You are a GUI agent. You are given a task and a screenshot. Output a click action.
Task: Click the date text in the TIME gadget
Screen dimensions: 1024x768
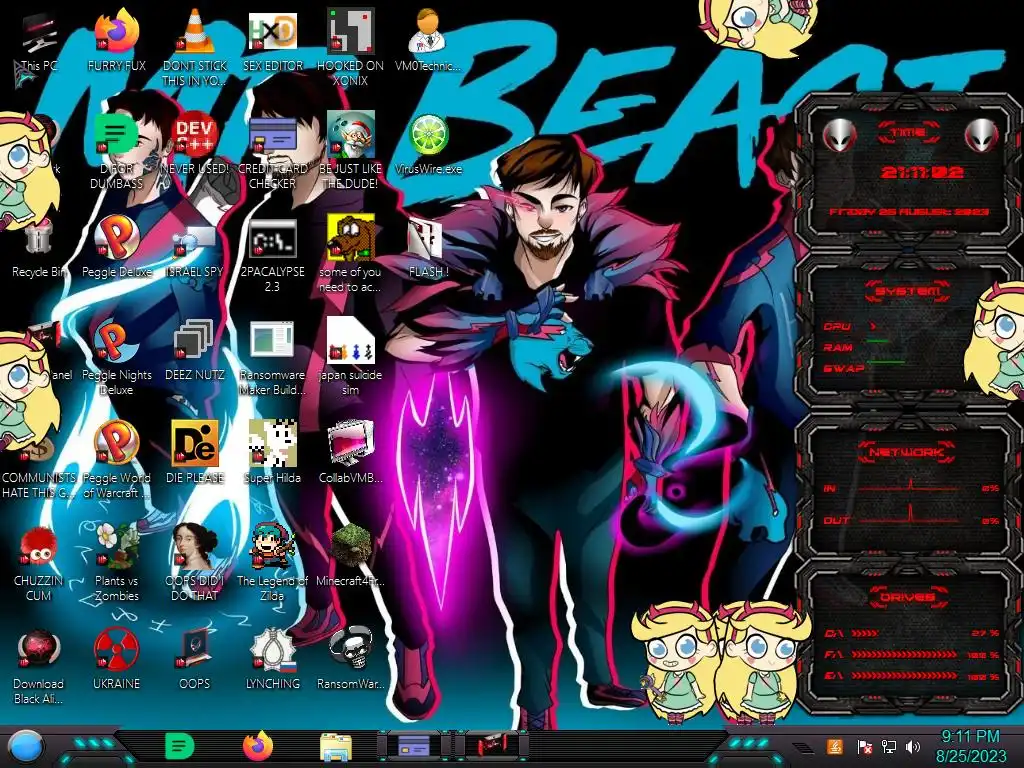tap(909, 212)
